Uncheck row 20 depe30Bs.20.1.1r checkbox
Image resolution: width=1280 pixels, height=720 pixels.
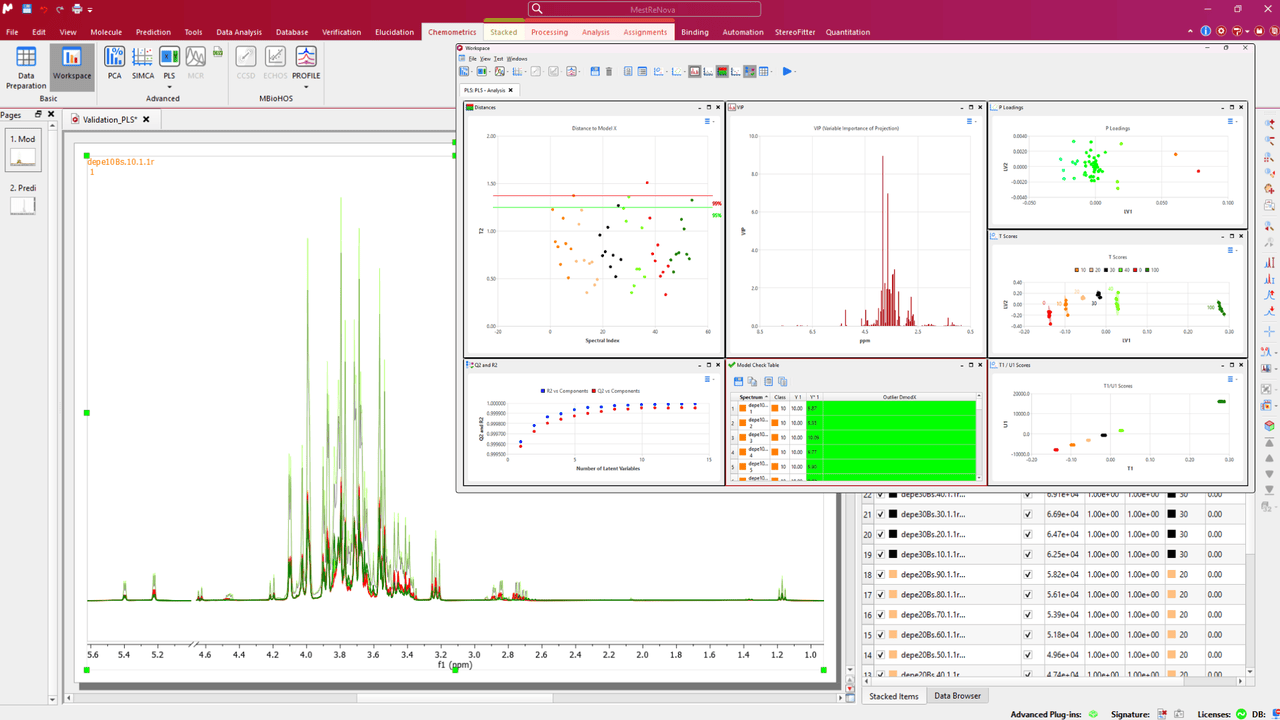[x=881, y=534]
